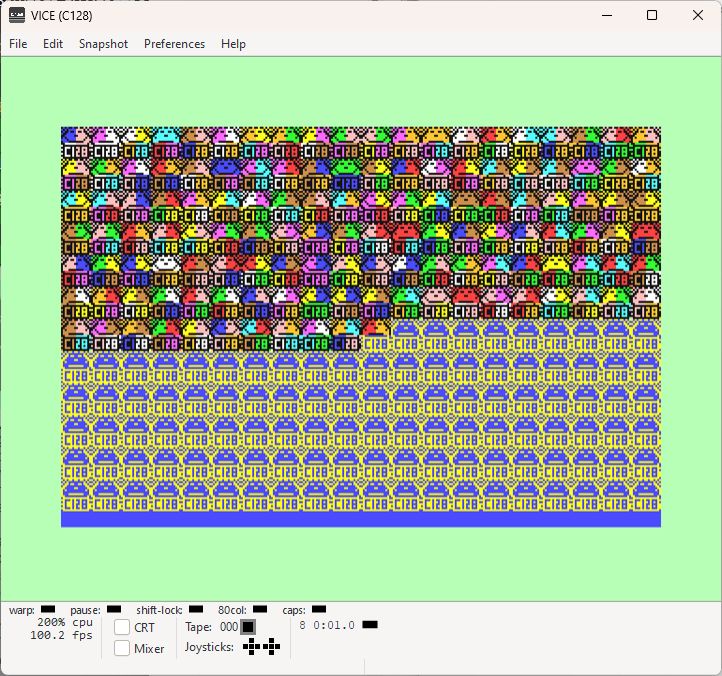Click the shift-lock indicator LED
Image resolution: width=722 pixels, height=676 pixels.
pyautogui.click(x=196, y=609)
